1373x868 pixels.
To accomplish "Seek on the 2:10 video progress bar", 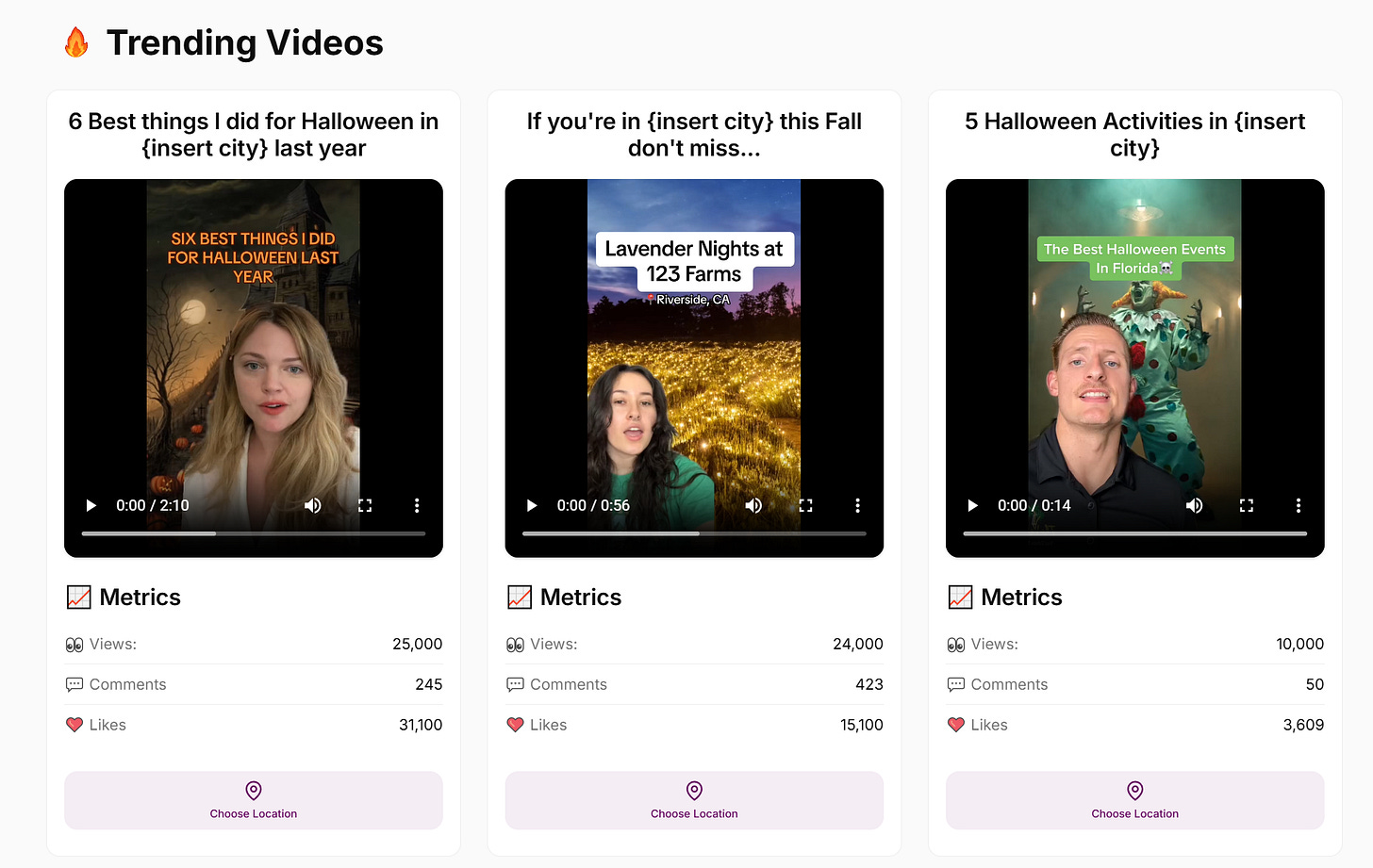I will [254, 533].
